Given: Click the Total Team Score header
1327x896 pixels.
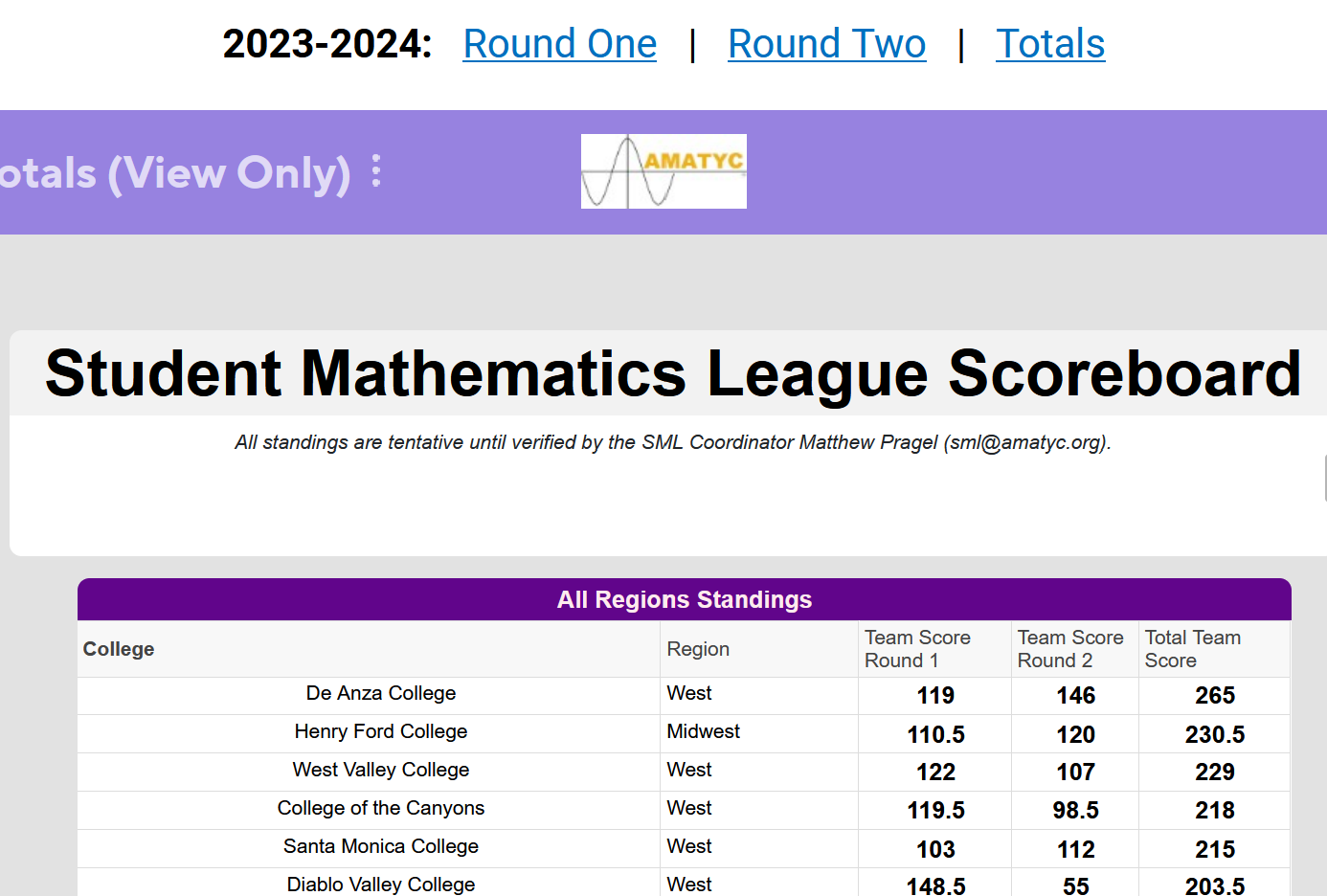Looking at the screenshot, I should pos(1192,649).
